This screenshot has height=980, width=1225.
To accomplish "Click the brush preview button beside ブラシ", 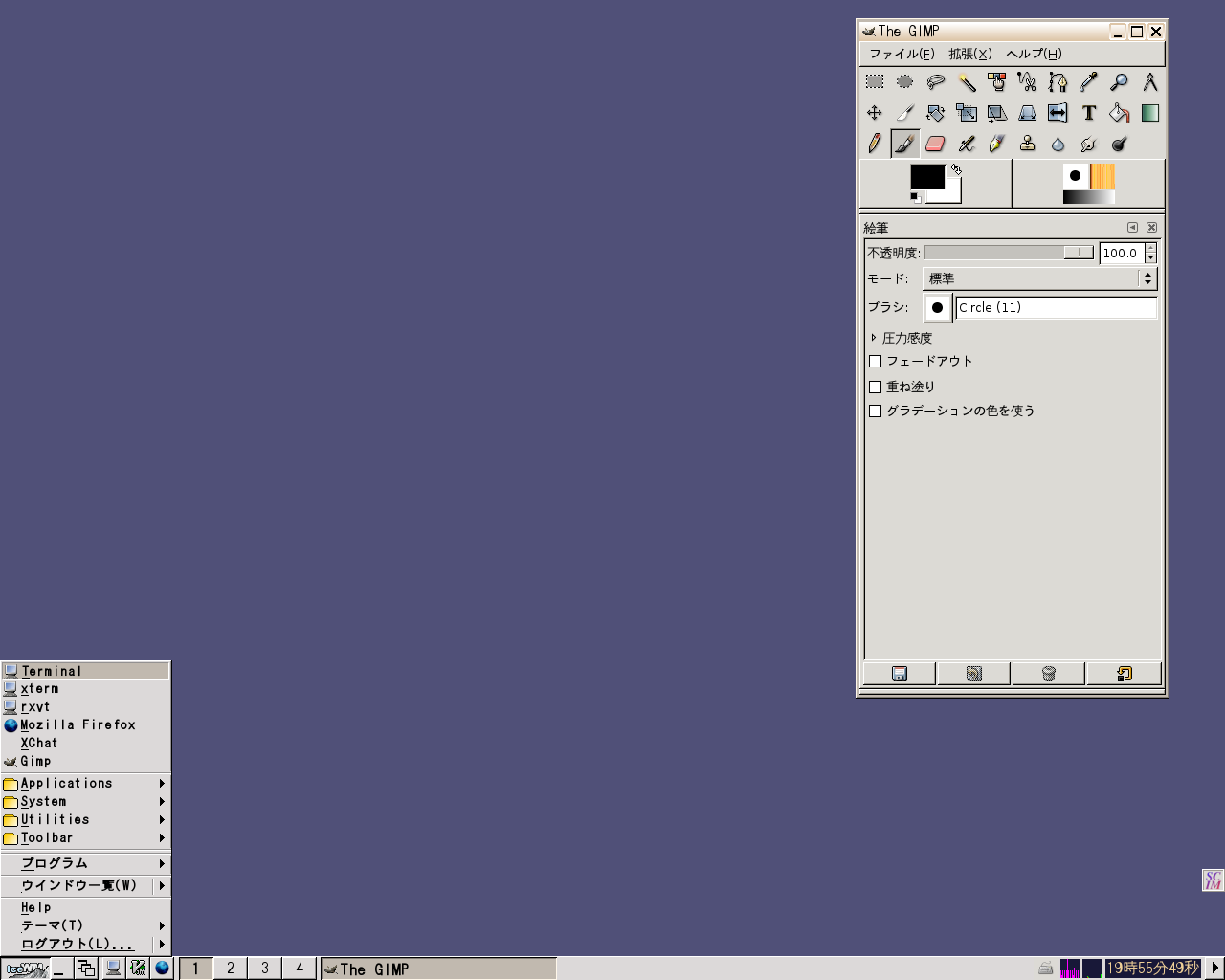I will (x=938, y=307).
